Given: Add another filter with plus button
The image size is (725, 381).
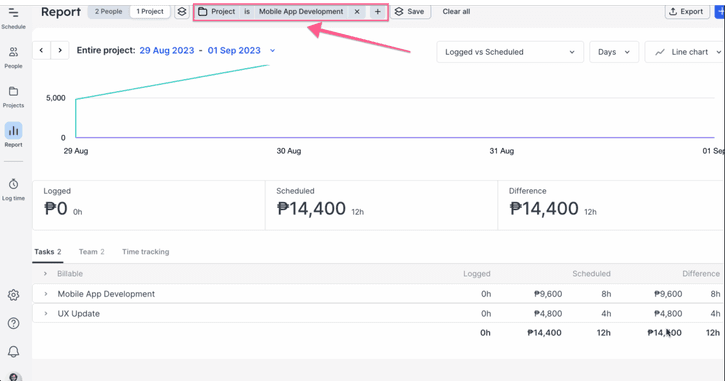Looking at the screenshot, I should (378, 12).
